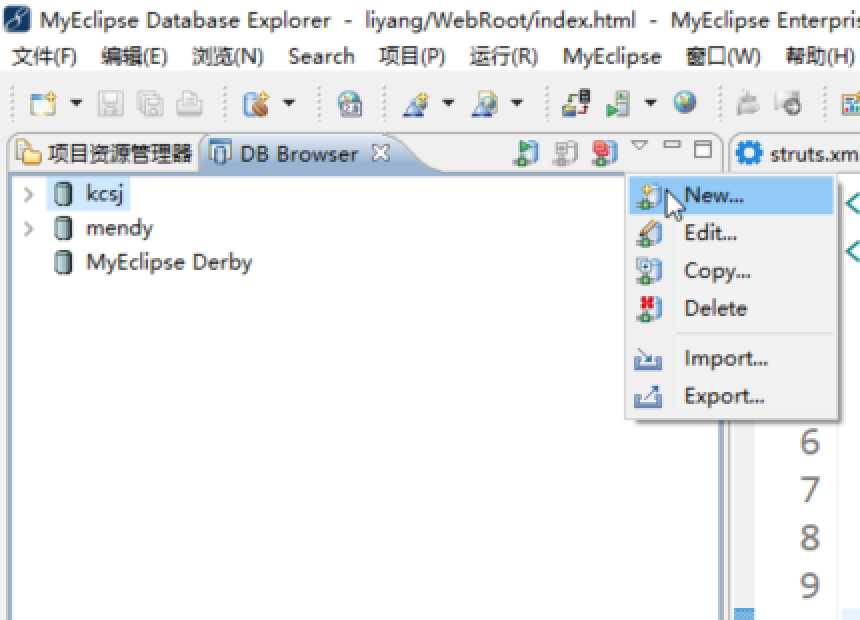Click the close connection icon in DB Browser
Image resolution: width=860 pixels, height=620 pixels.
565,153
